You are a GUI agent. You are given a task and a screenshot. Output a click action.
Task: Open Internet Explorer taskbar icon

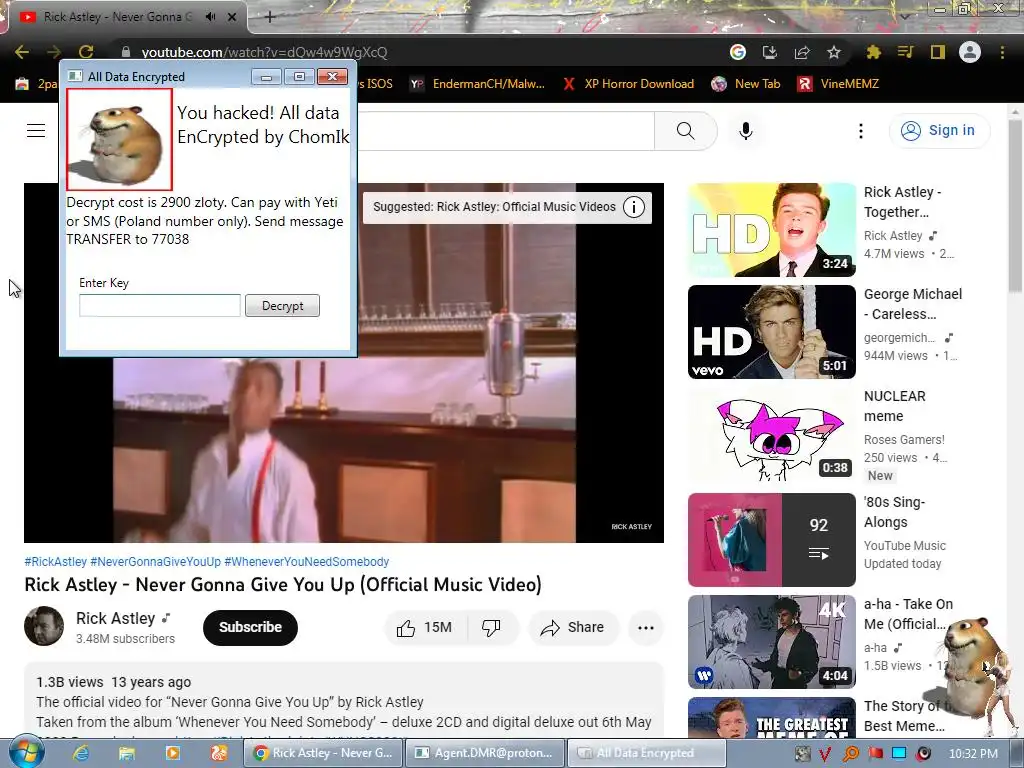(x=81, y=753)
